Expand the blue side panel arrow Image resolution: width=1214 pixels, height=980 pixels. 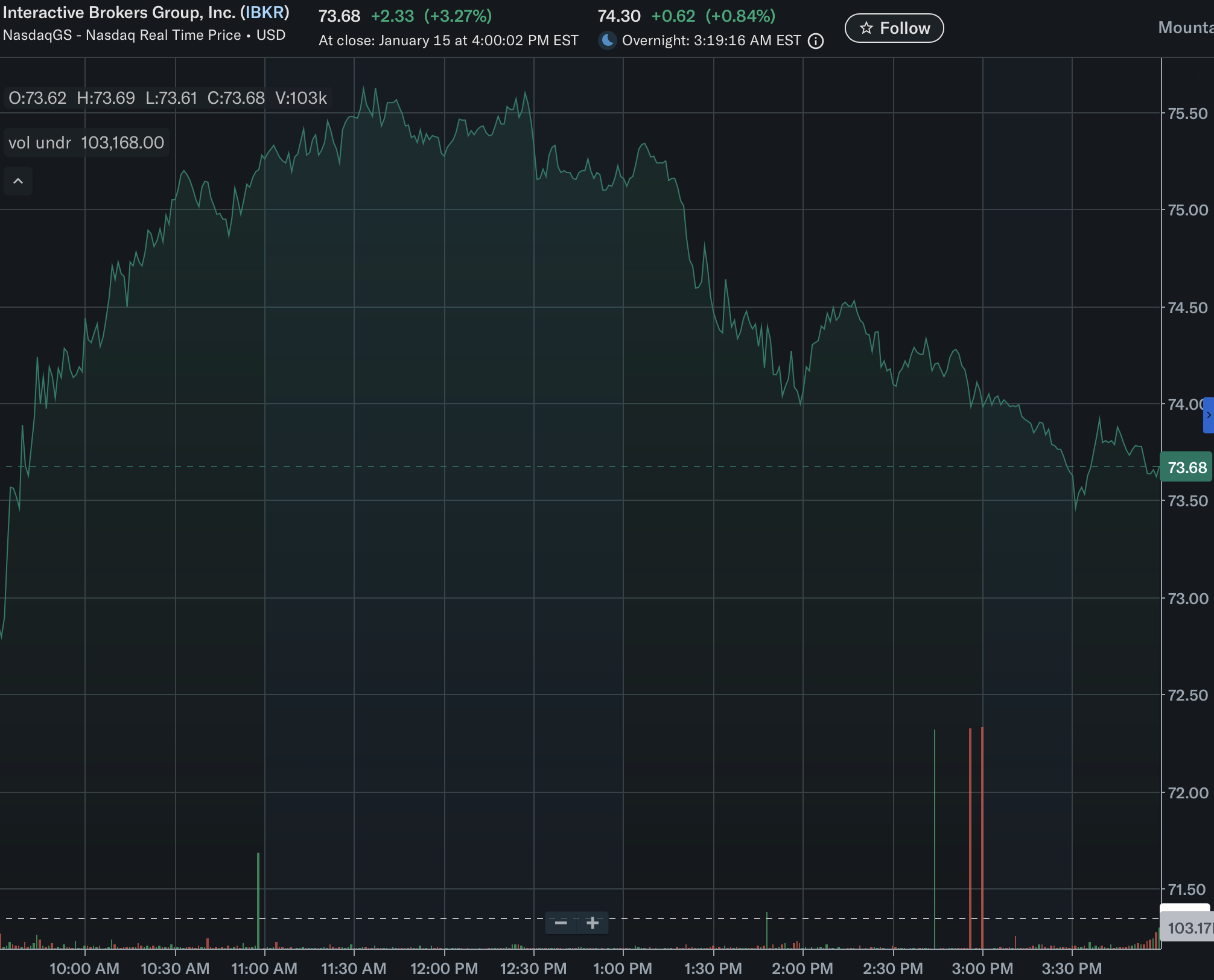pyautogui.click(x=1208, y=415)
